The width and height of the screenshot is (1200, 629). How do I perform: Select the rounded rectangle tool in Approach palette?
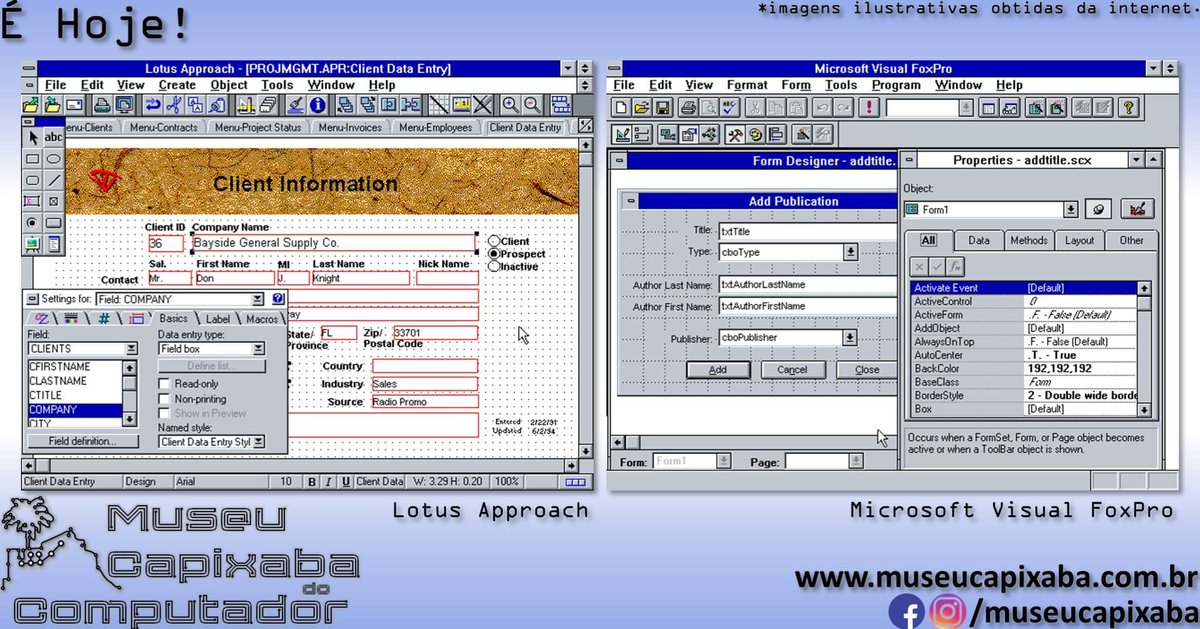coord(33,180)
